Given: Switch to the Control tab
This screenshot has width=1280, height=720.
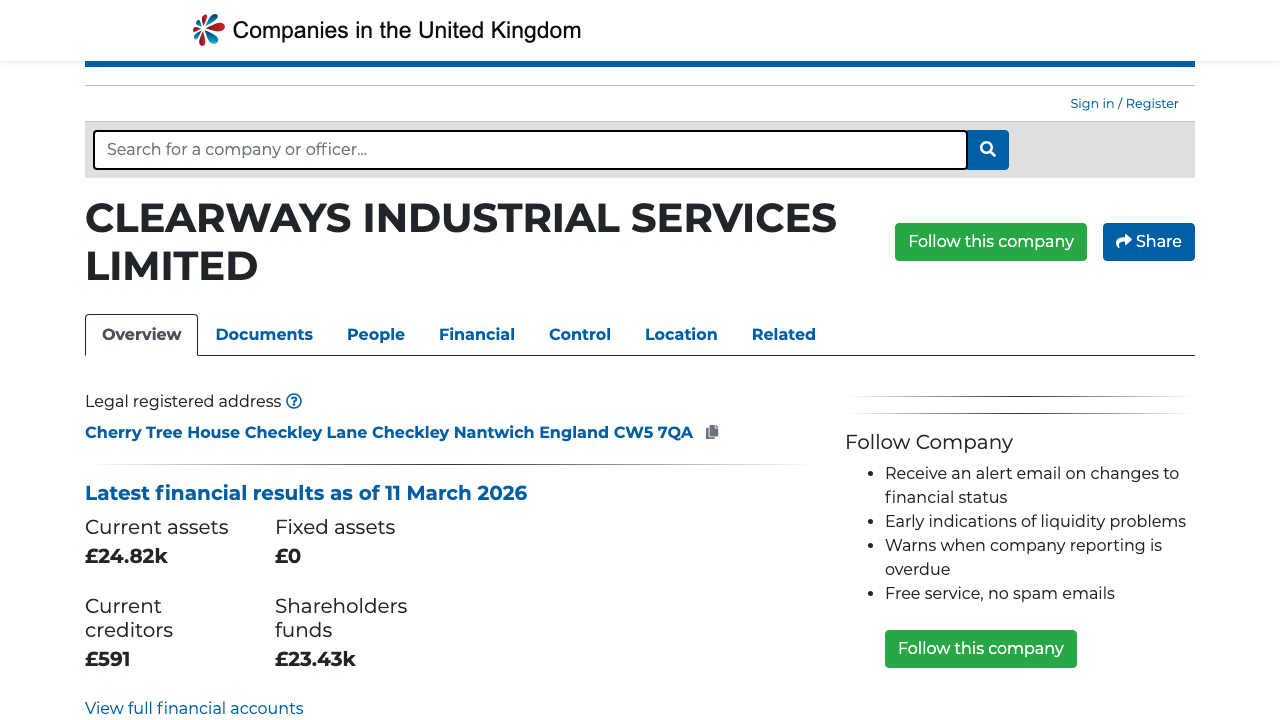Looking at the screenshot, I should coord(579,334).
